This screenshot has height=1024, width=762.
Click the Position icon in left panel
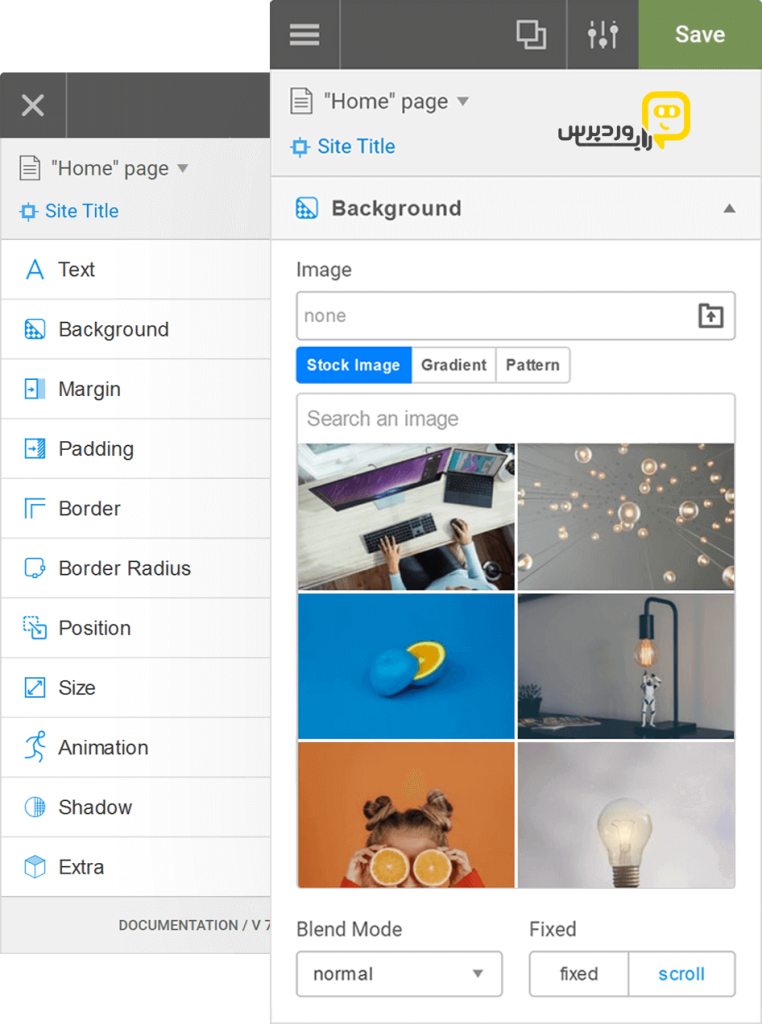[35, 628]
